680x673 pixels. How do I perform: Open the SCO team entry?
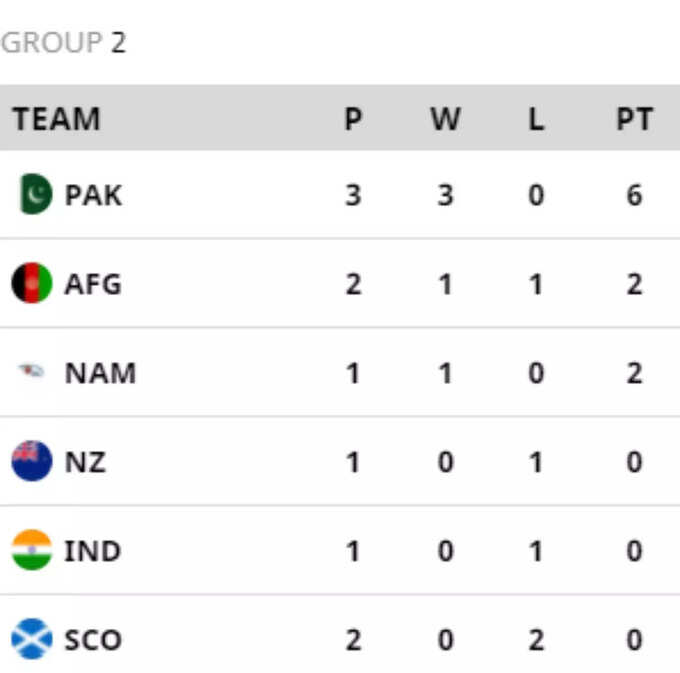pos(93,640)
